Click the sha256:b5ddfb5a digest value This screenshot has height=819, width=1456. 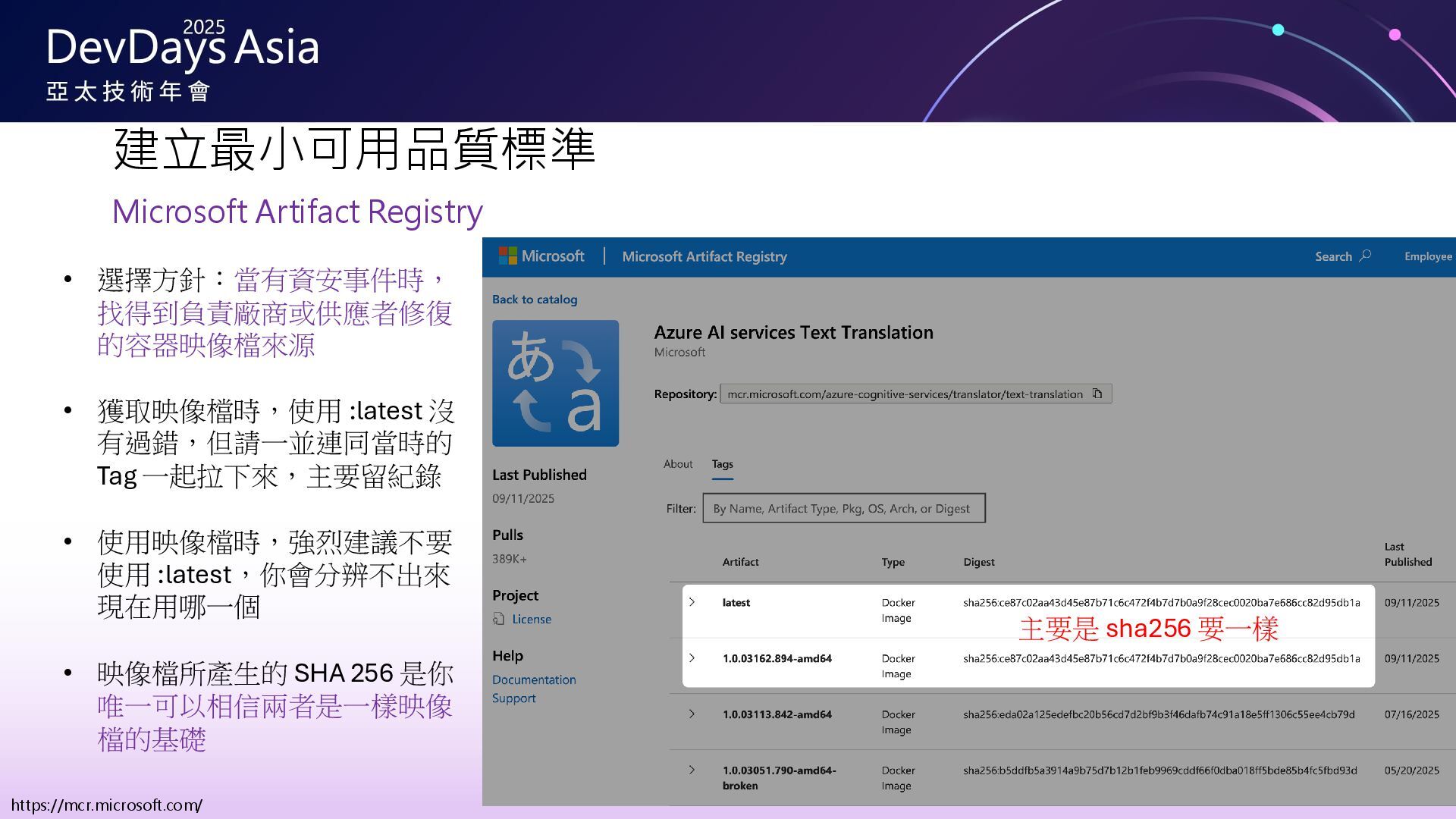click(1160, 770)
